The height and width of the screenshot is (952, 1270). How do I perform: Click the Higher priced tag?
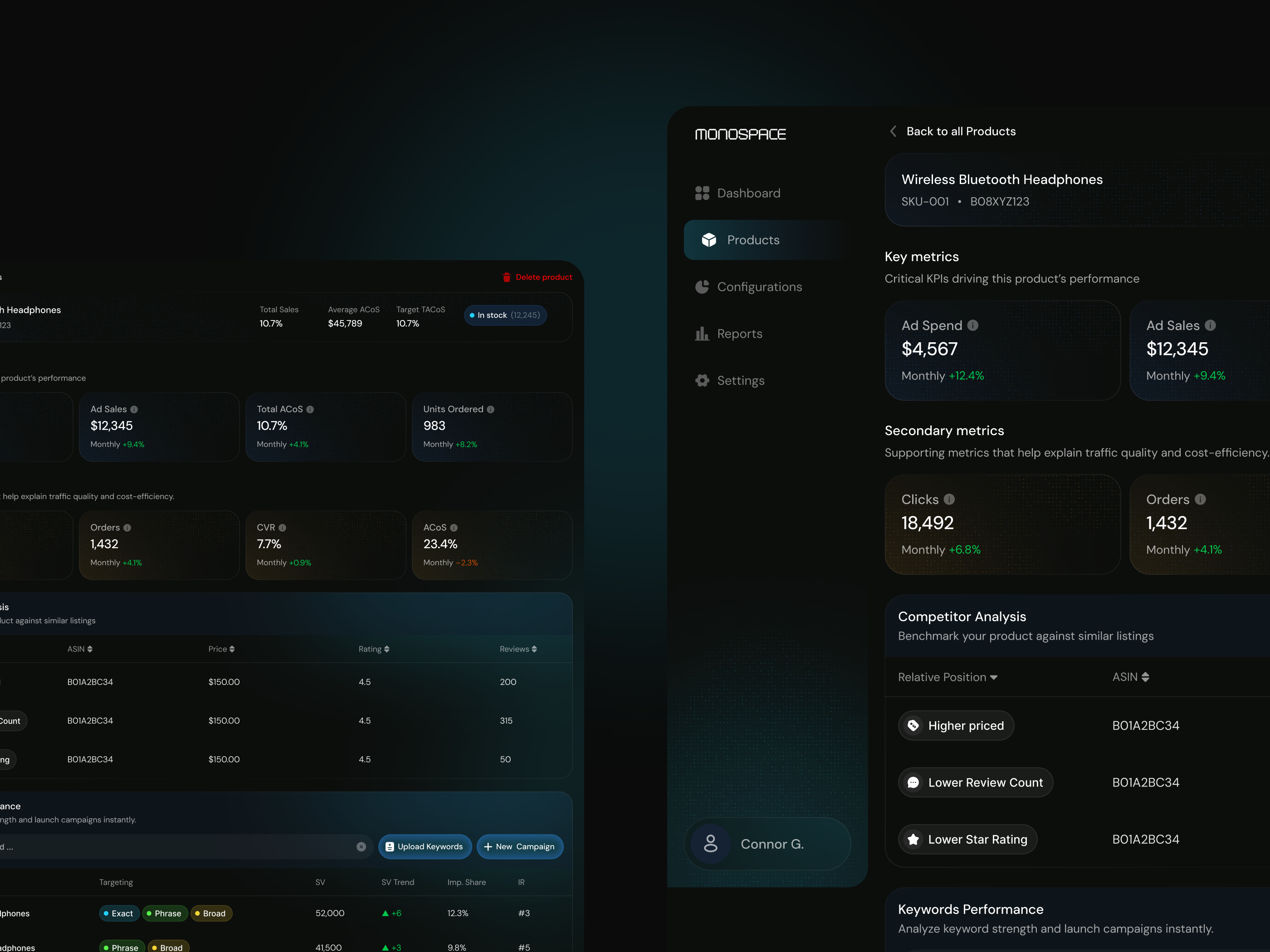(956, 726)
